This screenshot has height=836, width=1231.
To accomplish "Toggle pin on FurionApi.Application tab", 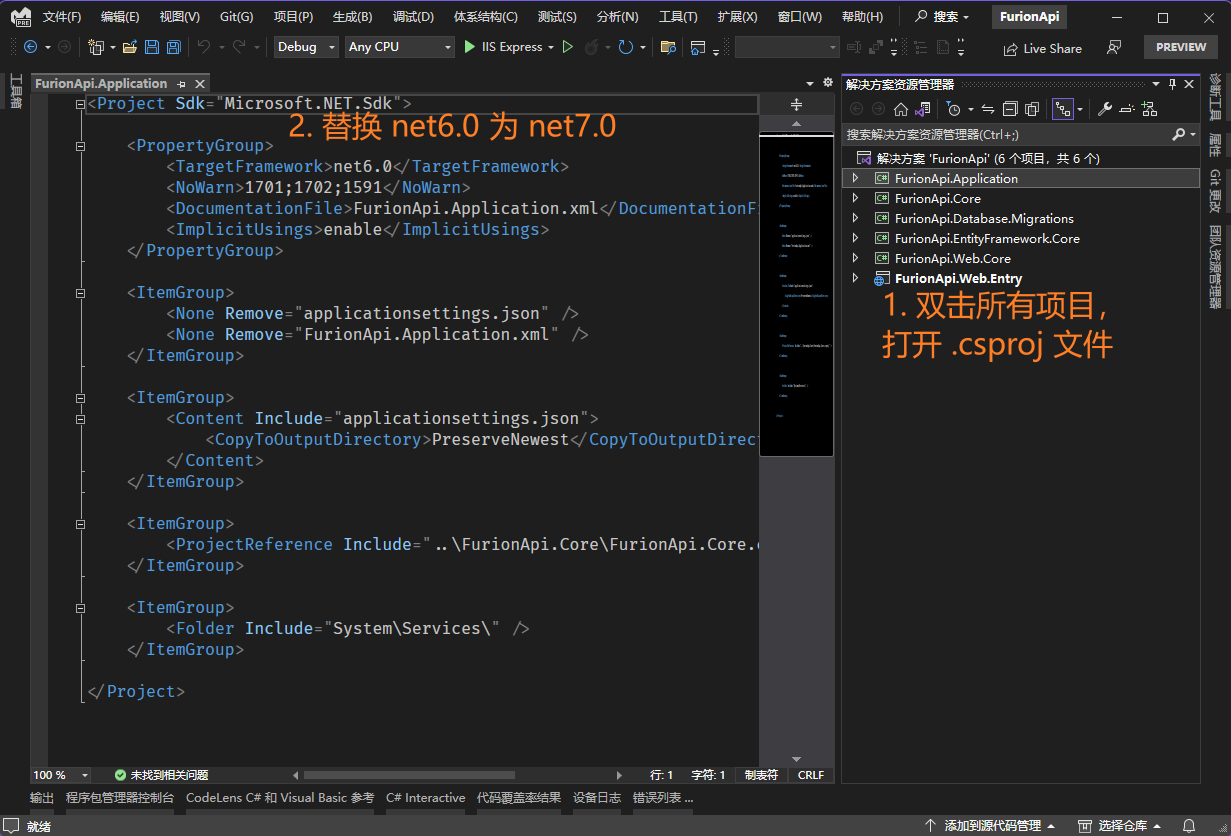I will [x=181, y=84].
